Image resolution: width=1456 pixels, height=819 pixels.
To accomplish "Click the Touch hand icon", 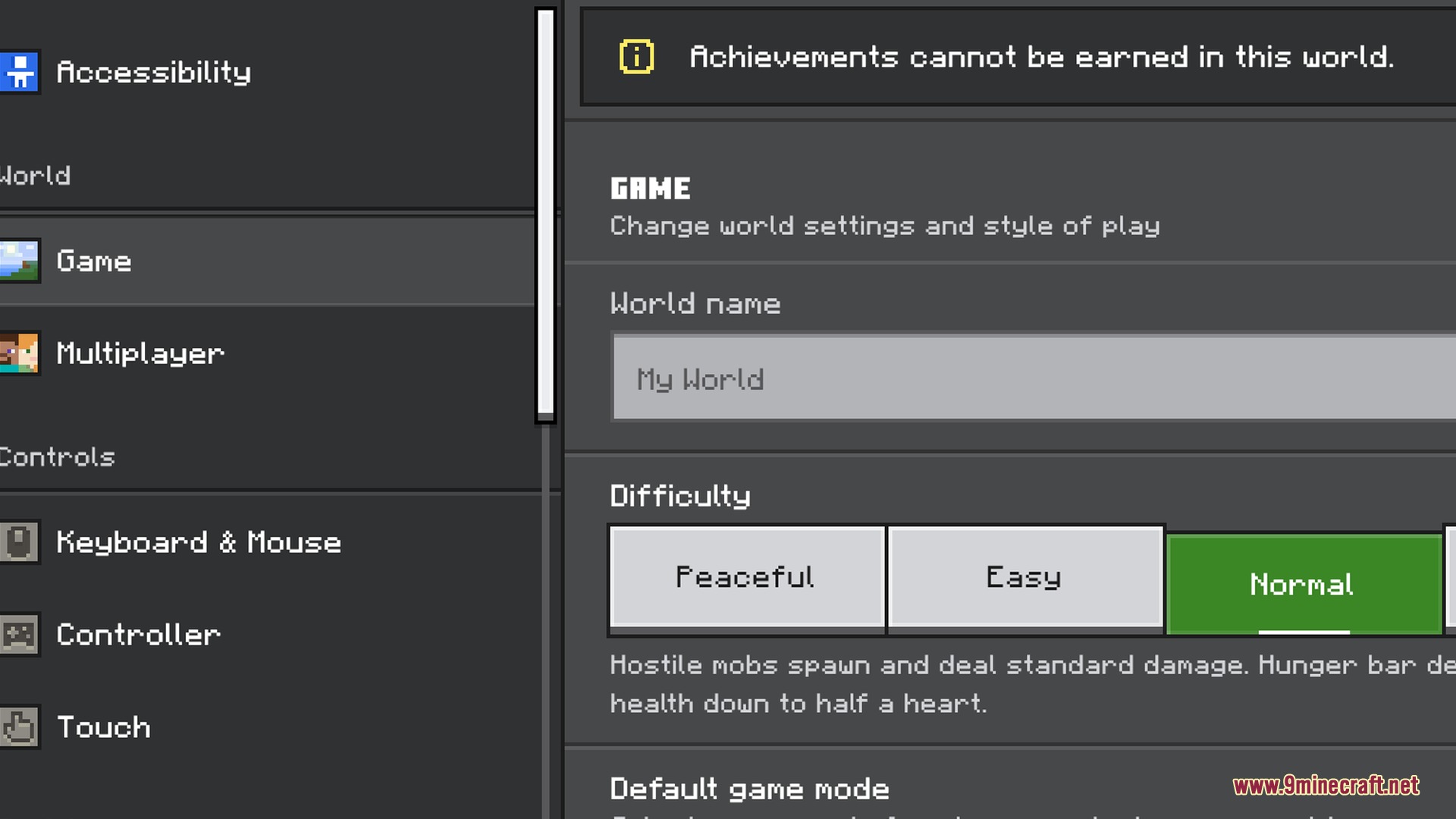I will (19, 727).
